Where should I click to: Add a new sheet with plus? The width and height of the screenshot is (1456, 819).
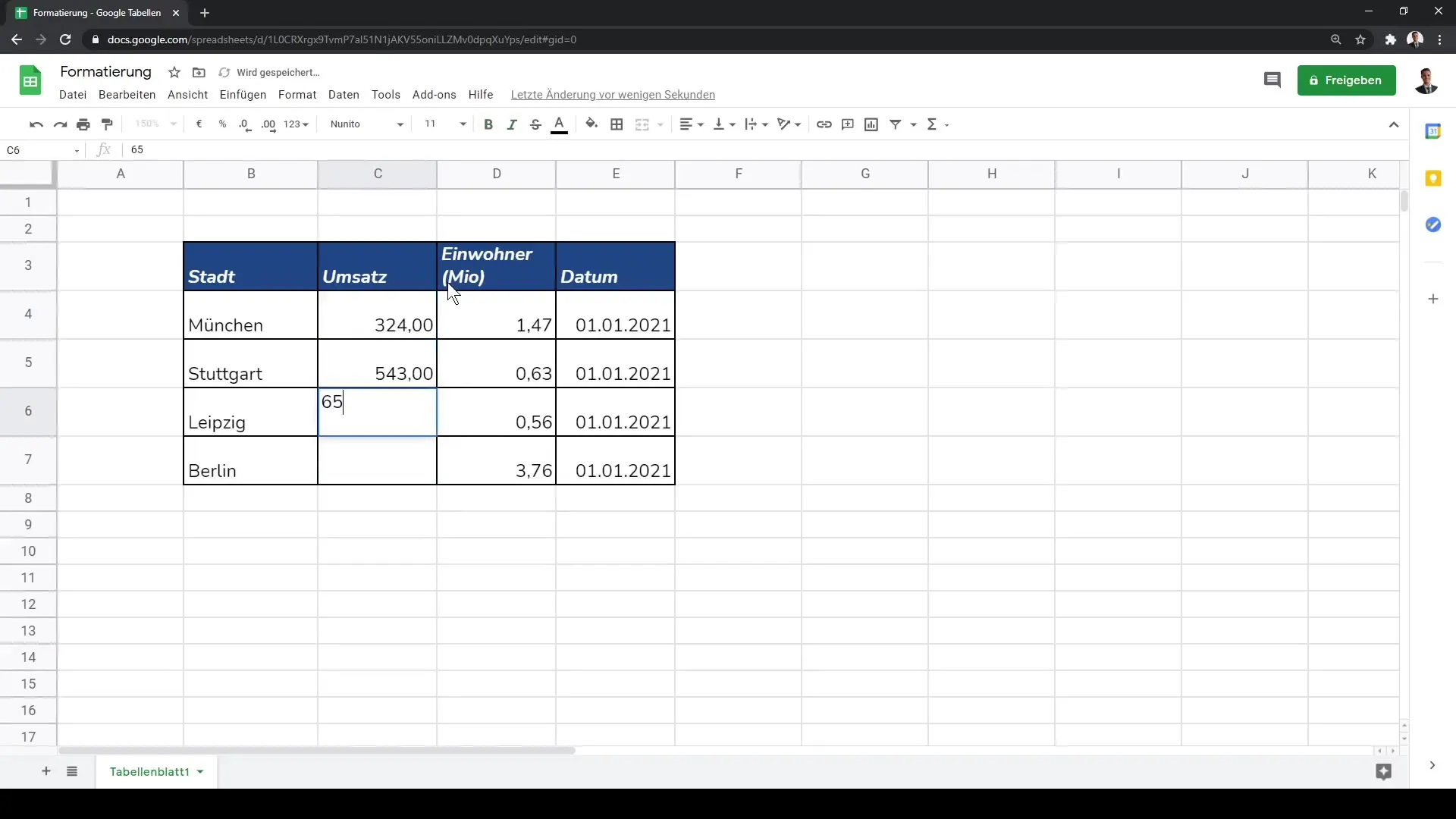click(46, 771)
